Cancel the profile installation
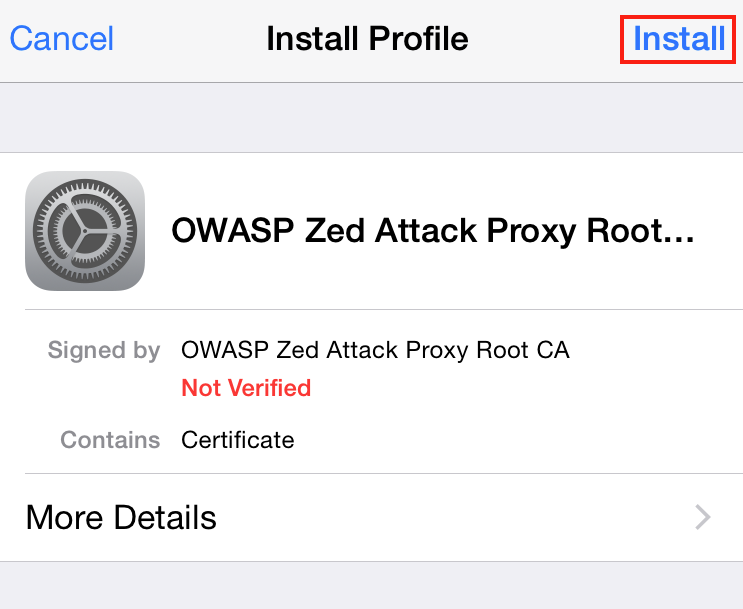This screenshot has height=609, width=743. 62,39
